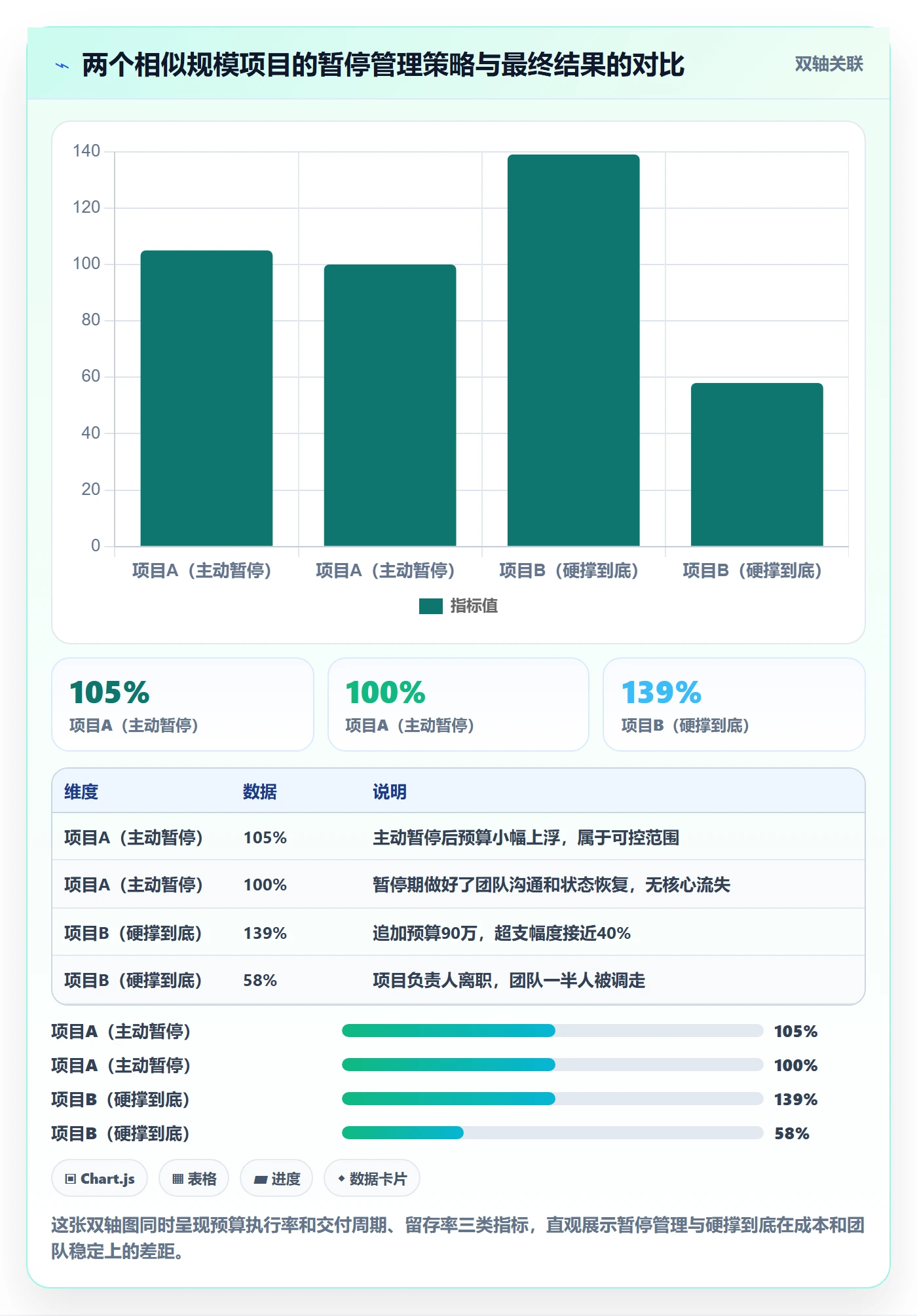Click the Chart.js tag chip
The width and height of the screenshot is (917, 1316).
click(100, 1179)
